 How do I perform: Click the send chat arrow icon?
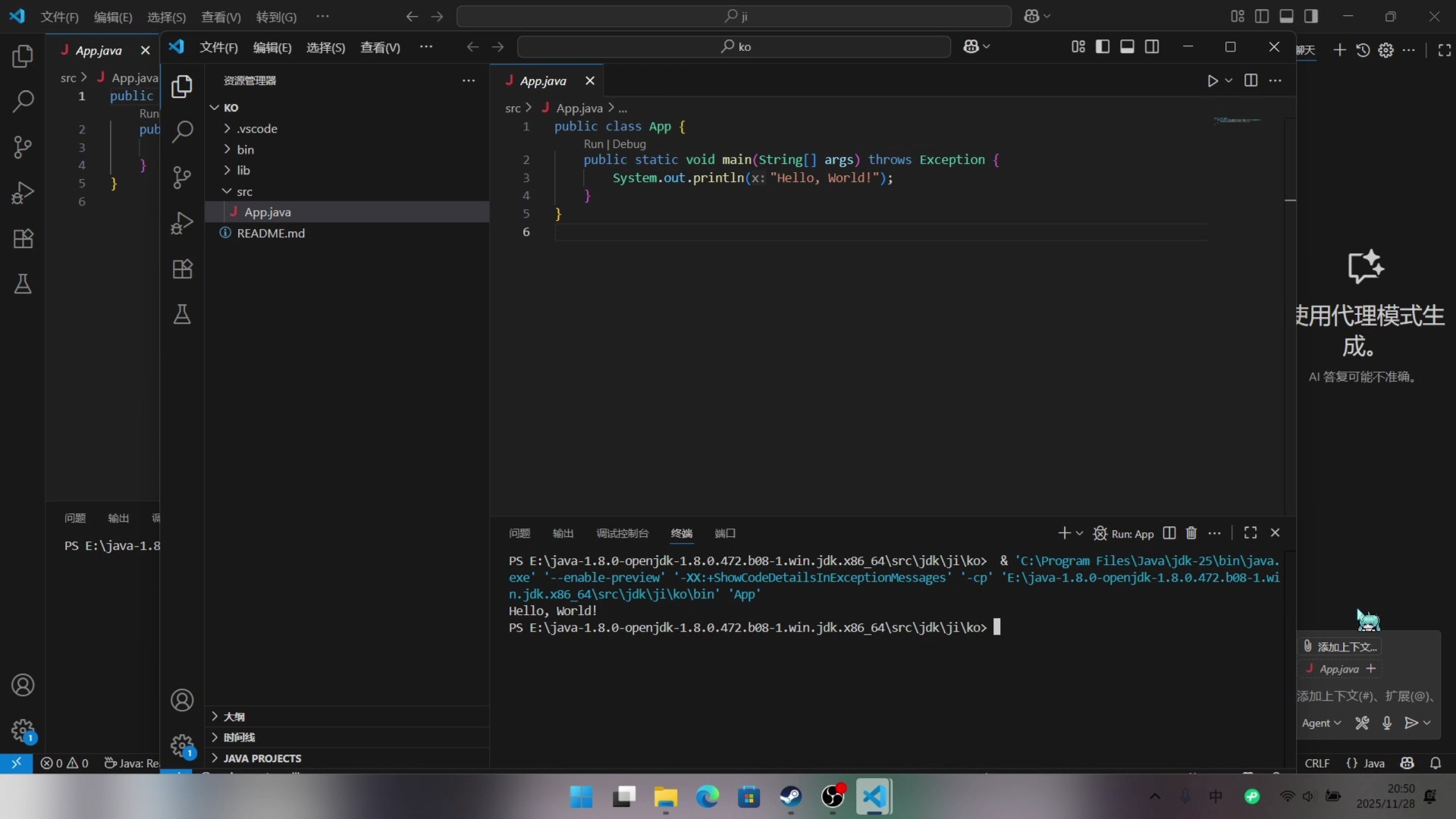pos(1410,723)
